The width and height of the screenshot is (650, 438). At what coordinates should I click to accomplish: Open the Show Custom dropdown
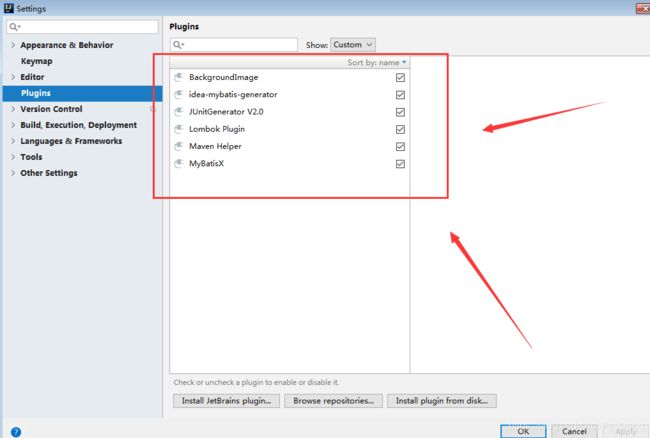(353, 45)
